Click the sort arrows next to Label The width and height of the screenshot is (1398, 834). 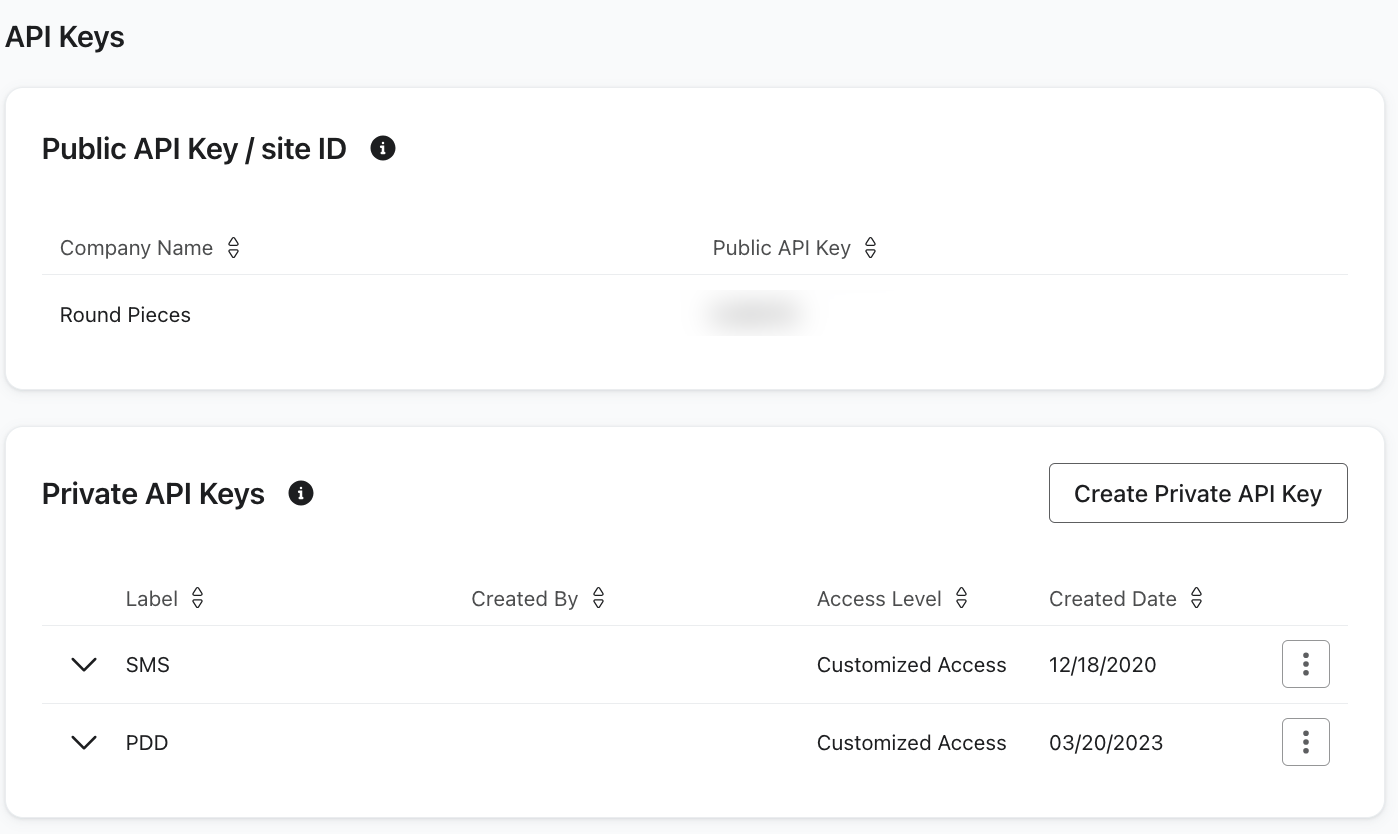[x=197, y=598]
